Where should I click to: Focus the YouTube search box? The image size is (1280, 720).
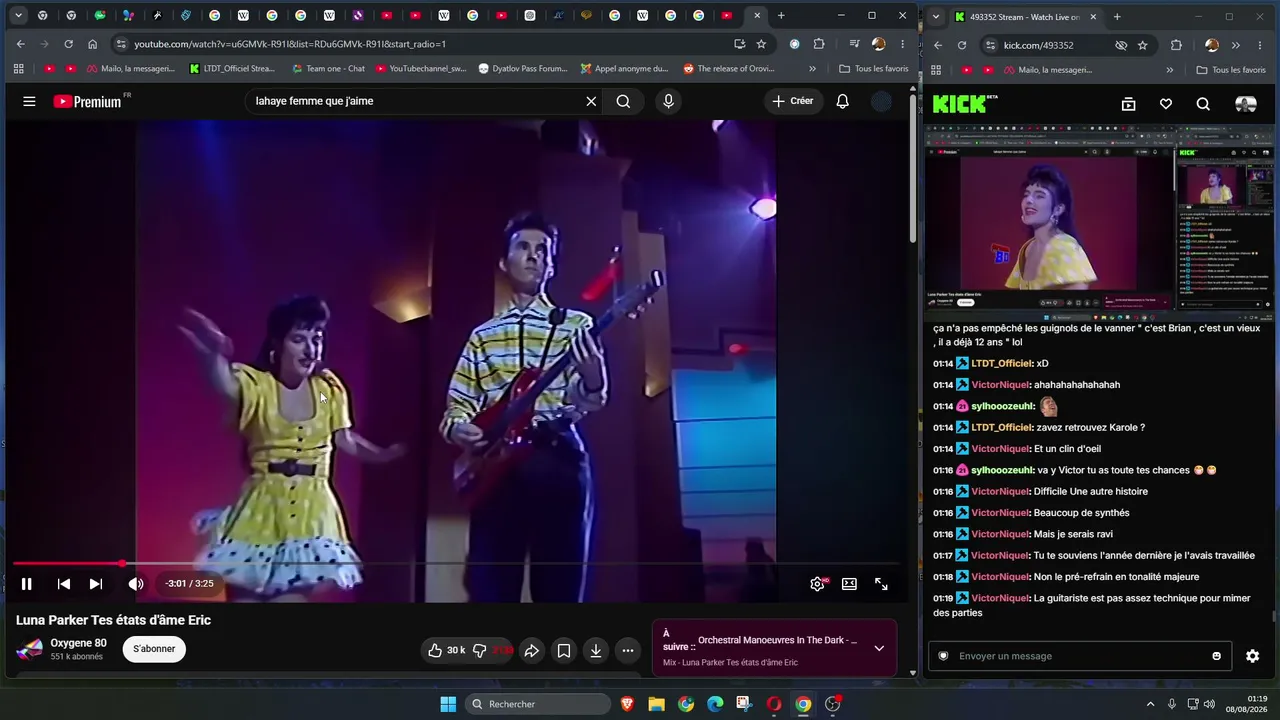pos(415,101)
